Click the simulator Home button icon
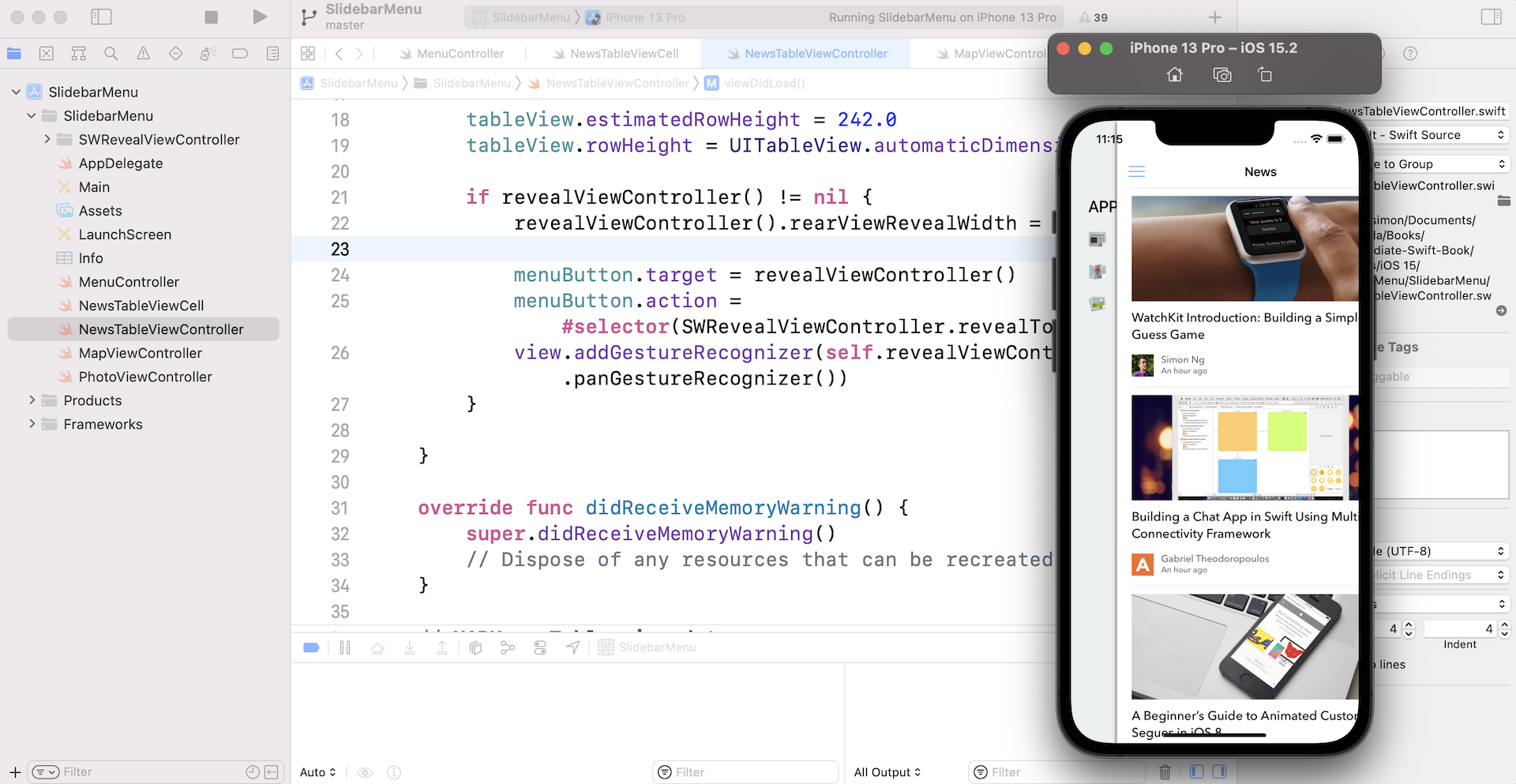1516x784 pixels. tap(1175, 75)
